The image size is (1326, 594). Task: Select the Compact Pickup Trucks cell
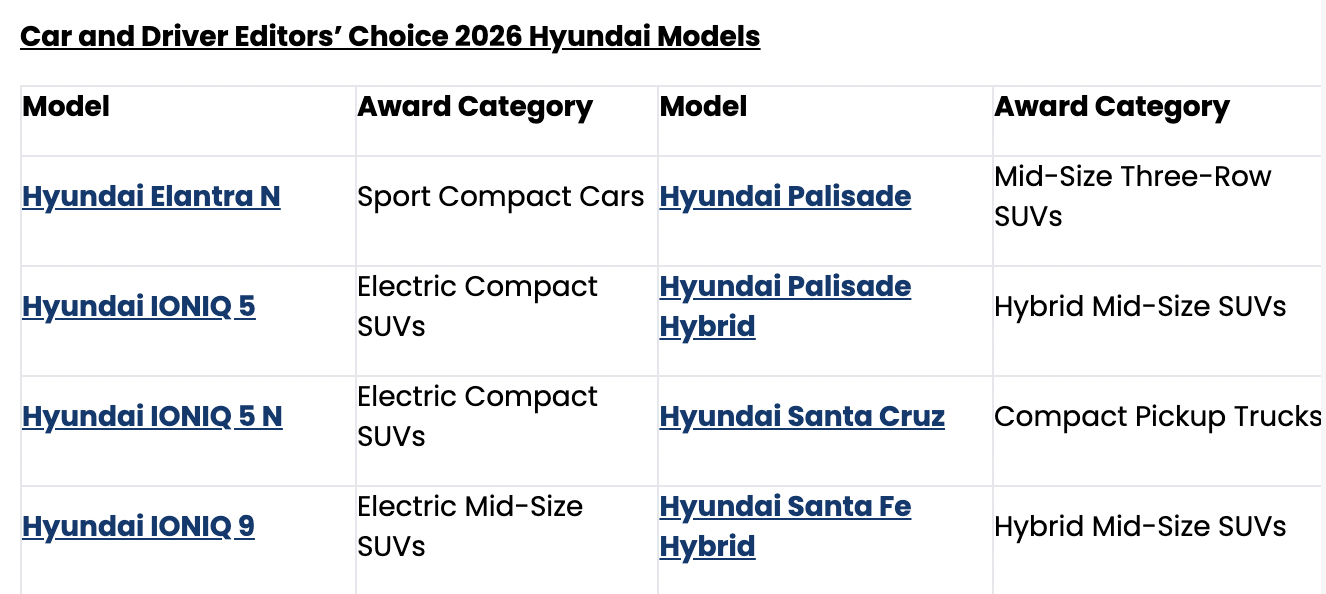point(1158,416)
